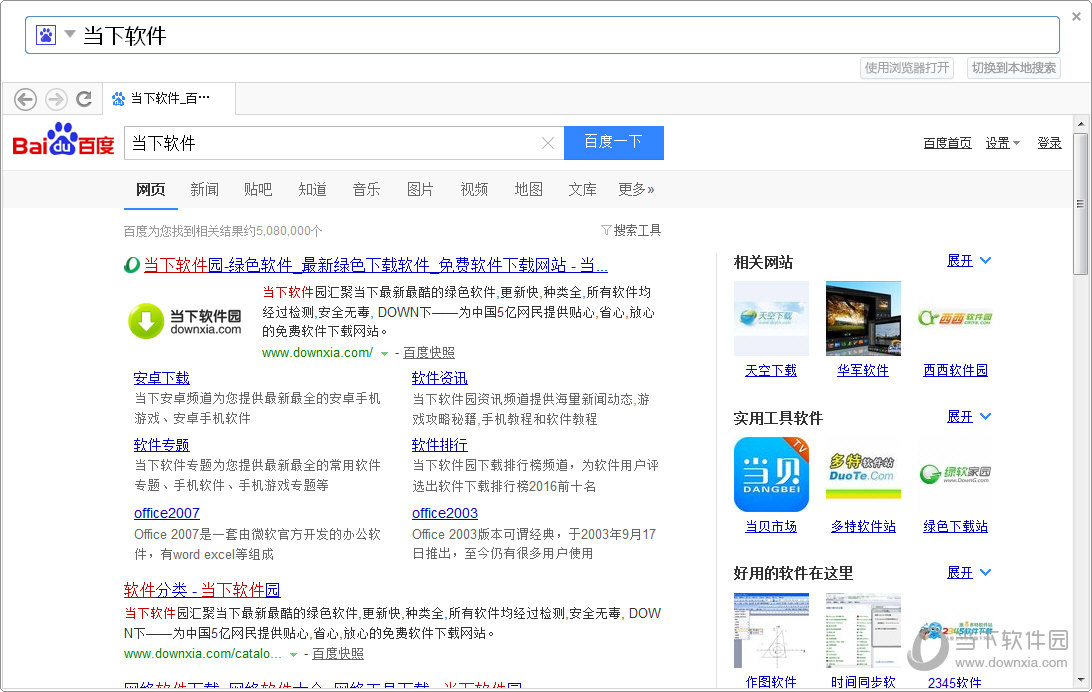Click the 当下软件园 downxia.com logo
Viewport: 1092px width, 692px height.
point(186,320)
